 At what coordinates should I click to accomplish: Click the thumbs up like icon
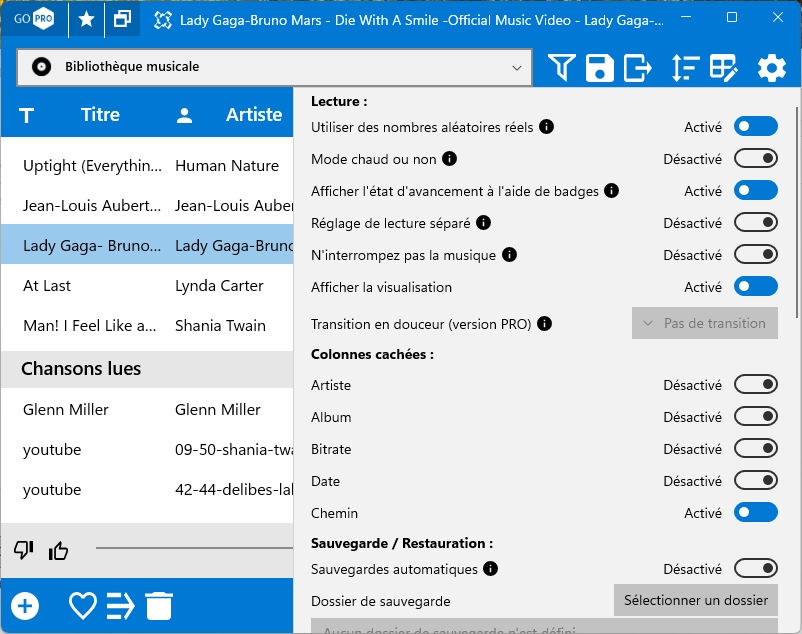[58, 550]
